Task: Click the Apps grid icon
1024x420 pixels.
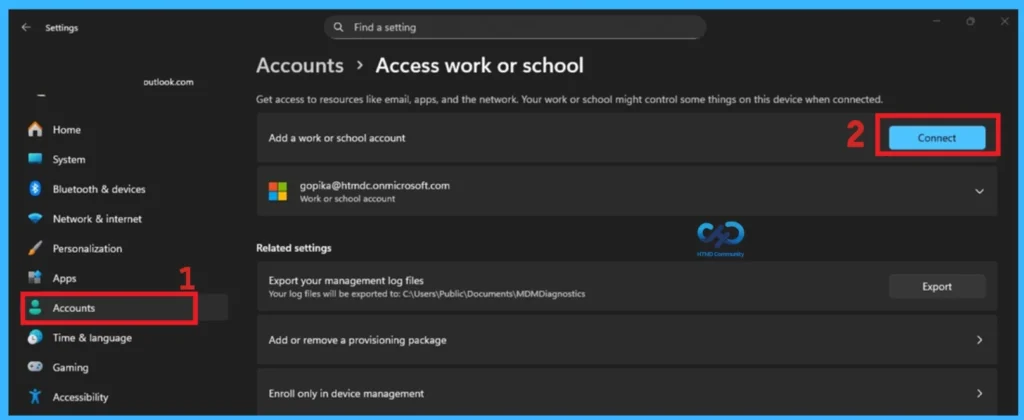Action: [35, 278]
